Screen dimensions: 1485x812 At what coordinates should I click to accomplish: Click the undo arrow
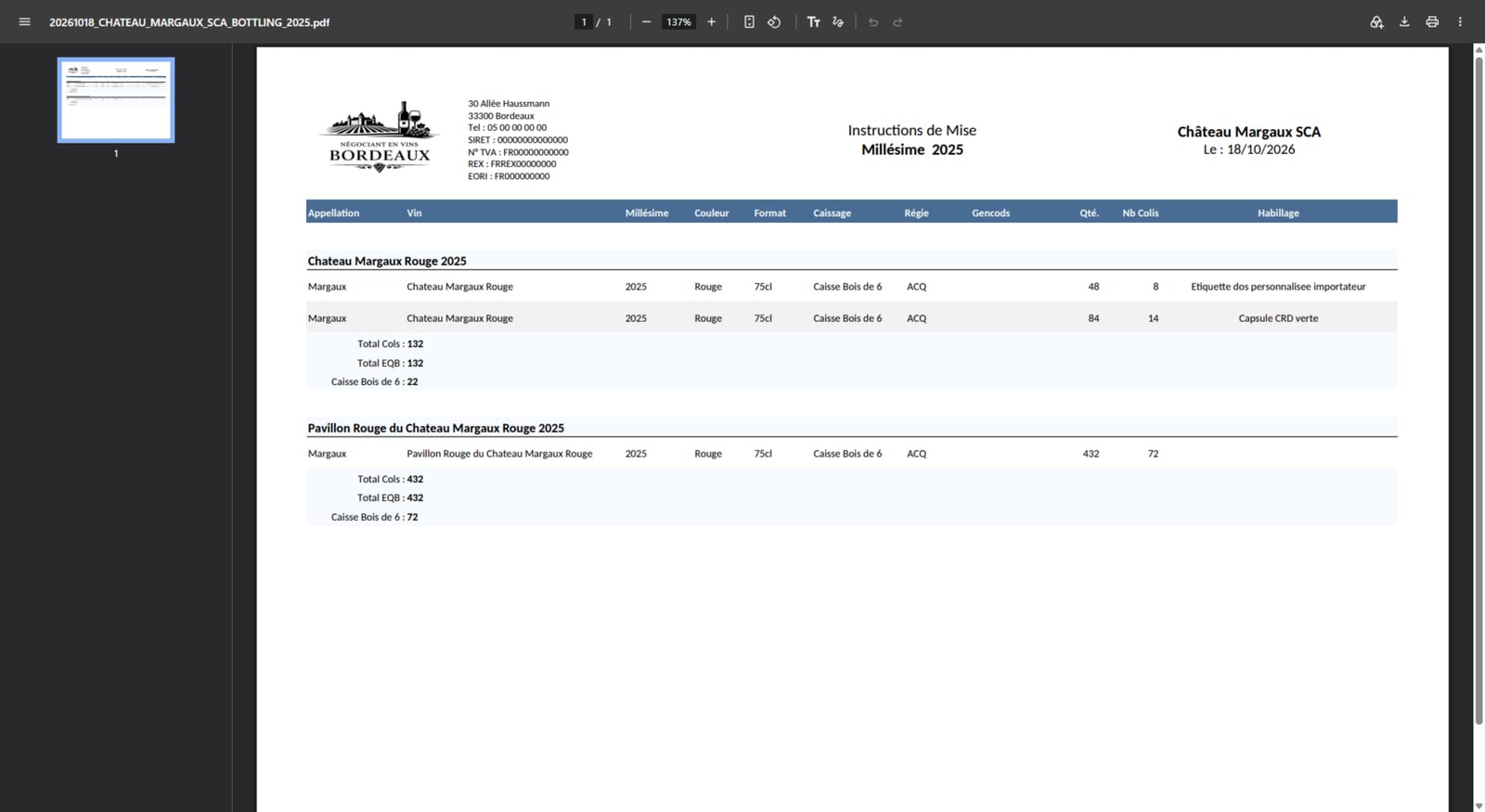(x=873, y=22)
